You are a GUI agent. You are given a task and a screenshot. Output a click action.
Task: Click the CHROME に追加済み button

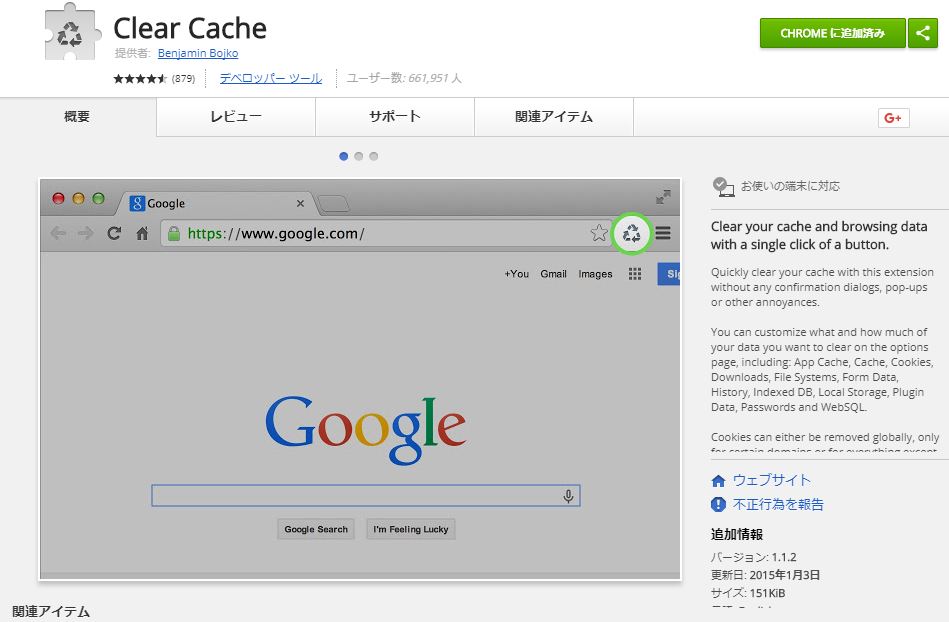coord(833,33)
